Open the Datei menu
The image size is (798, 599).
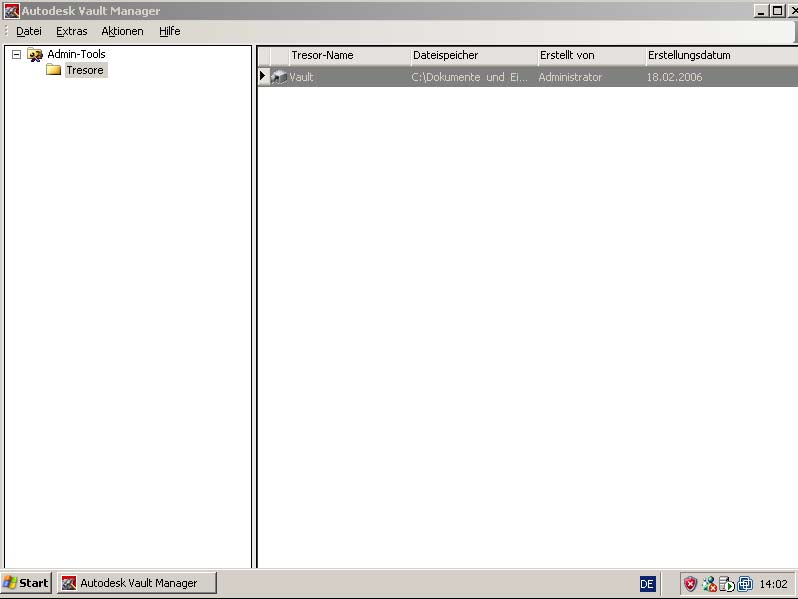tap(28, 31)
